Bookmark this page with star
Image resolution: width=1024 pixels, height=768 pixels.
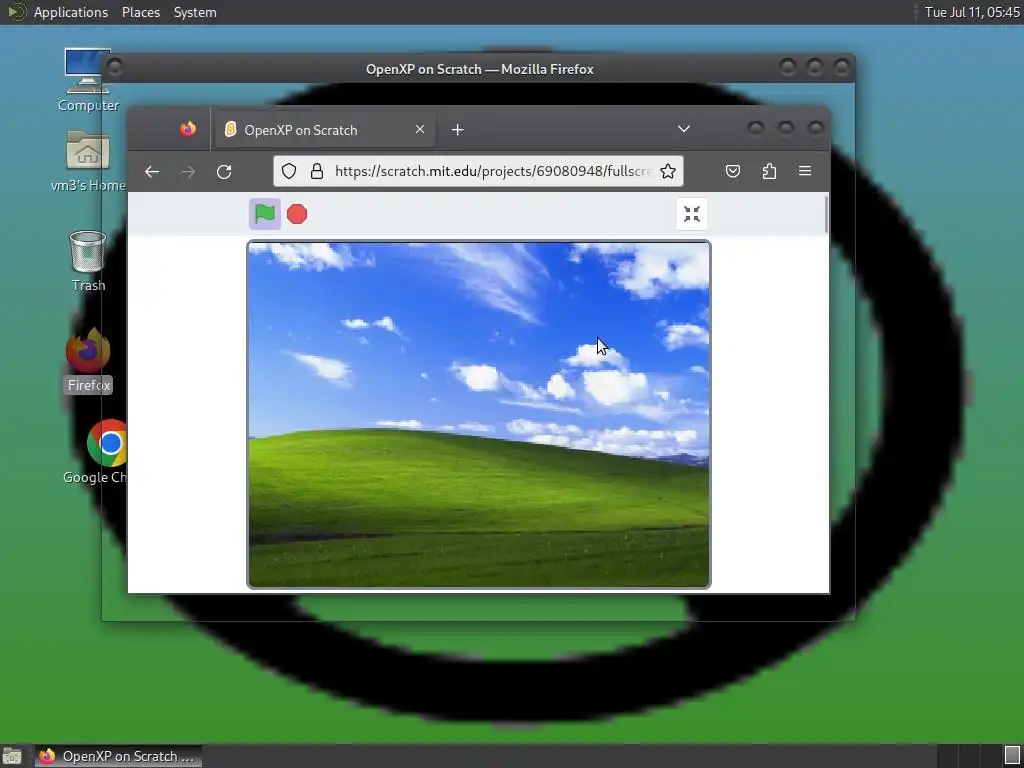click(667, 171)
